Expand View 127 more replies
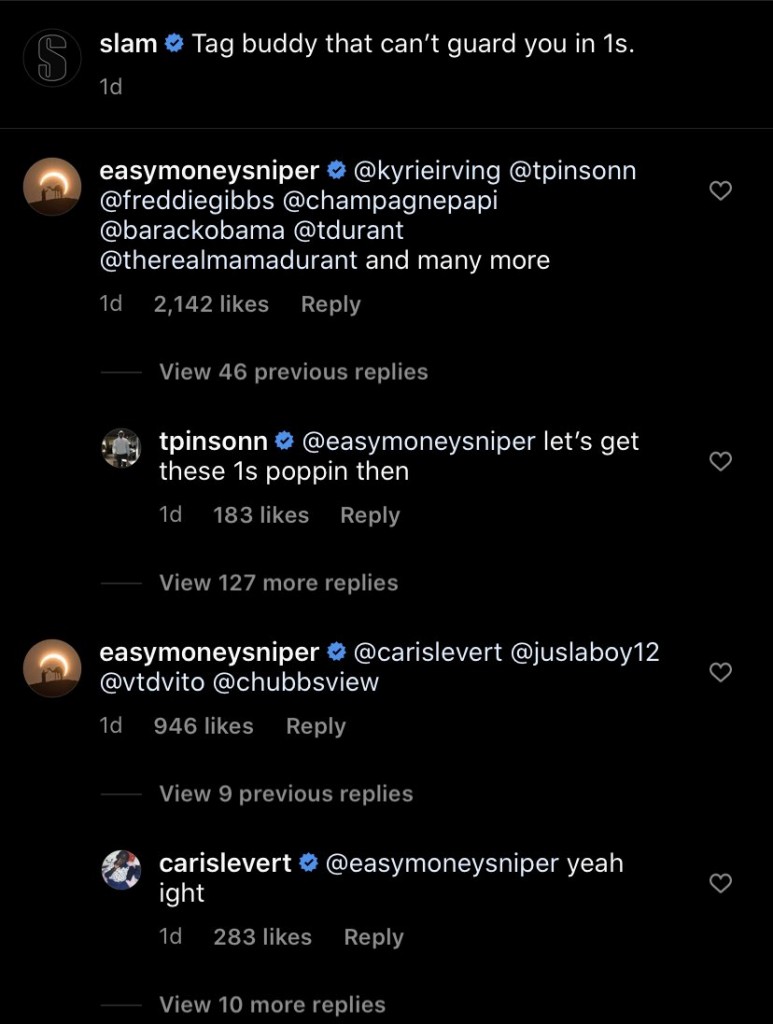This screenshot has width=773, height=1024. [x=278, y=583]
